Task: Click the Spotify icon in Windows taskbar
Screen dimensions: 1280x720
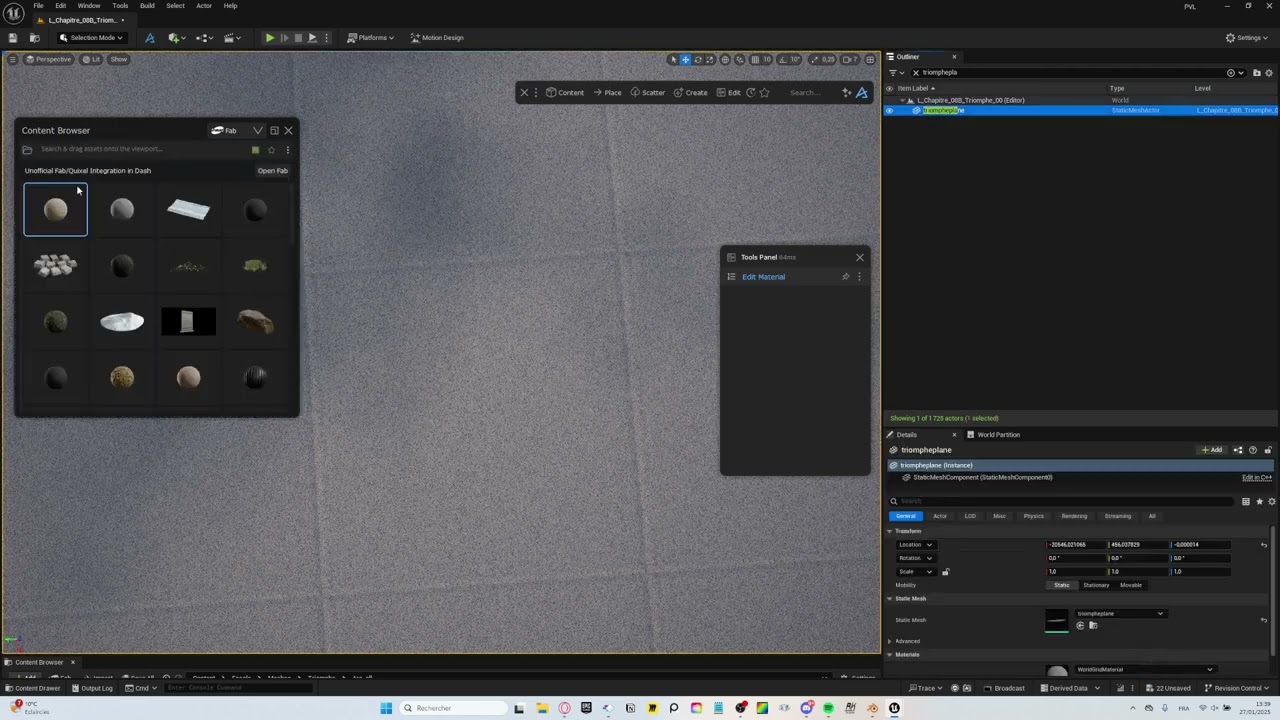Action: click(x=828, y=708)
